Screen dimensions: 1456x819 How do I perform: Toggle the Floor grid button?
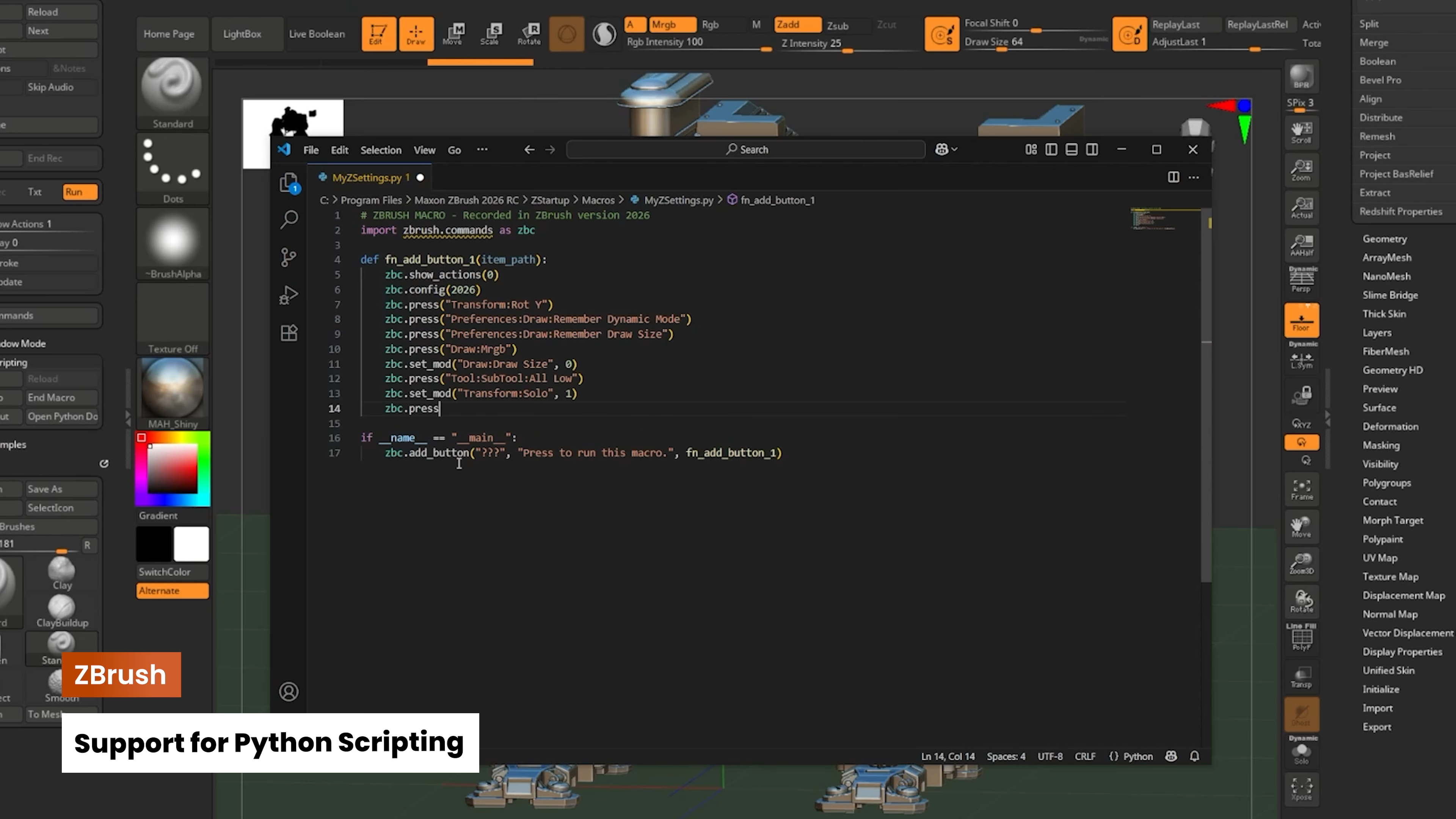[1301, 320]
